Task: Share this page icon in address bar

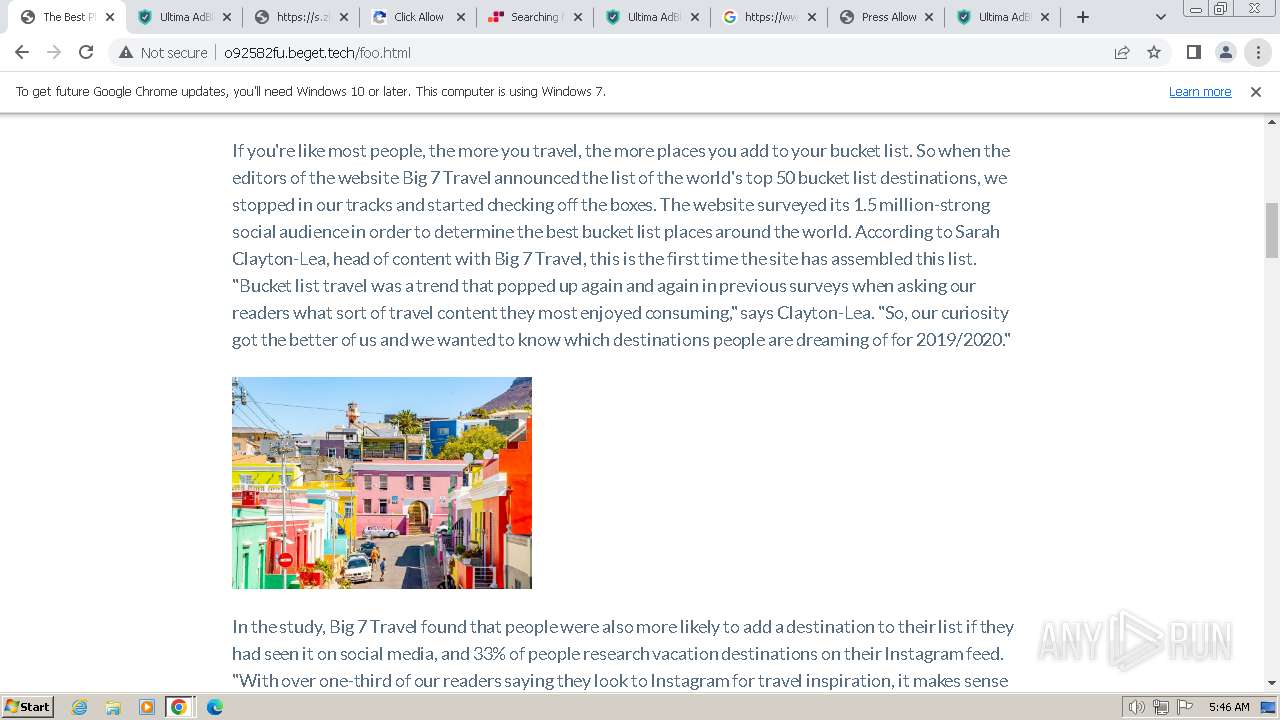Action: (x=1122, y=53)
